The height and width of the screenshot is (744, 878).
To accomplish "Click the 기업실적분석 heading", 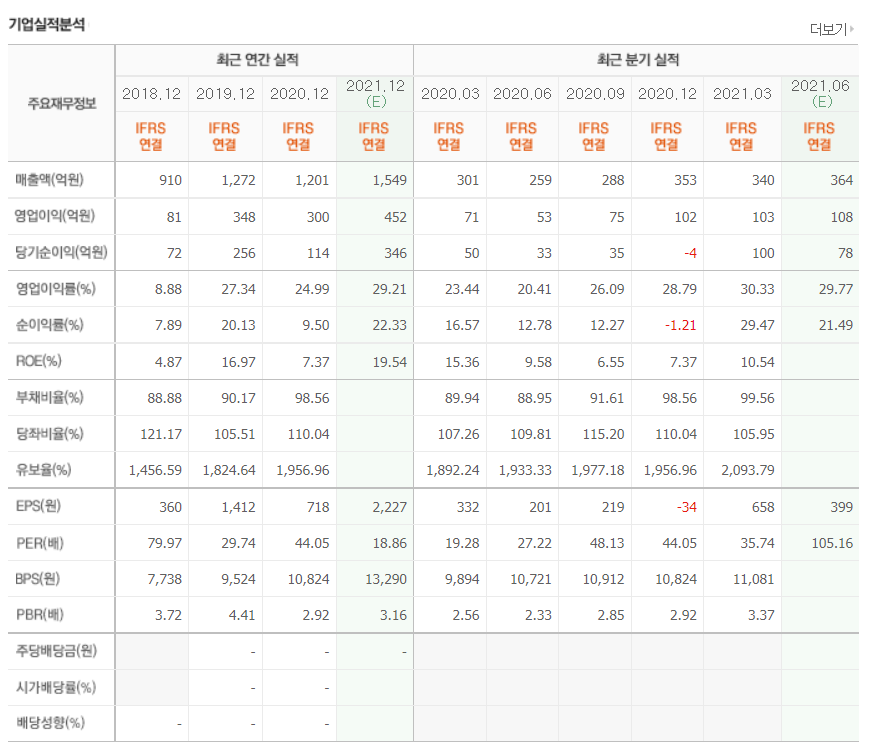I will point(46,24).
